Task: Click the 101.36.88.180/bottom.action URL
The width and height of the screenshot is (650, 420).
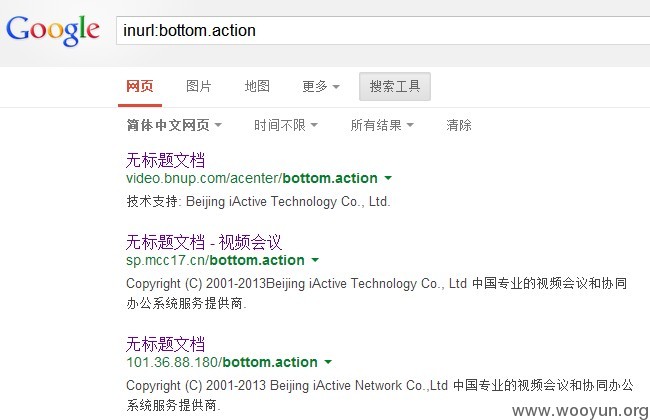Action: point(222,362)
